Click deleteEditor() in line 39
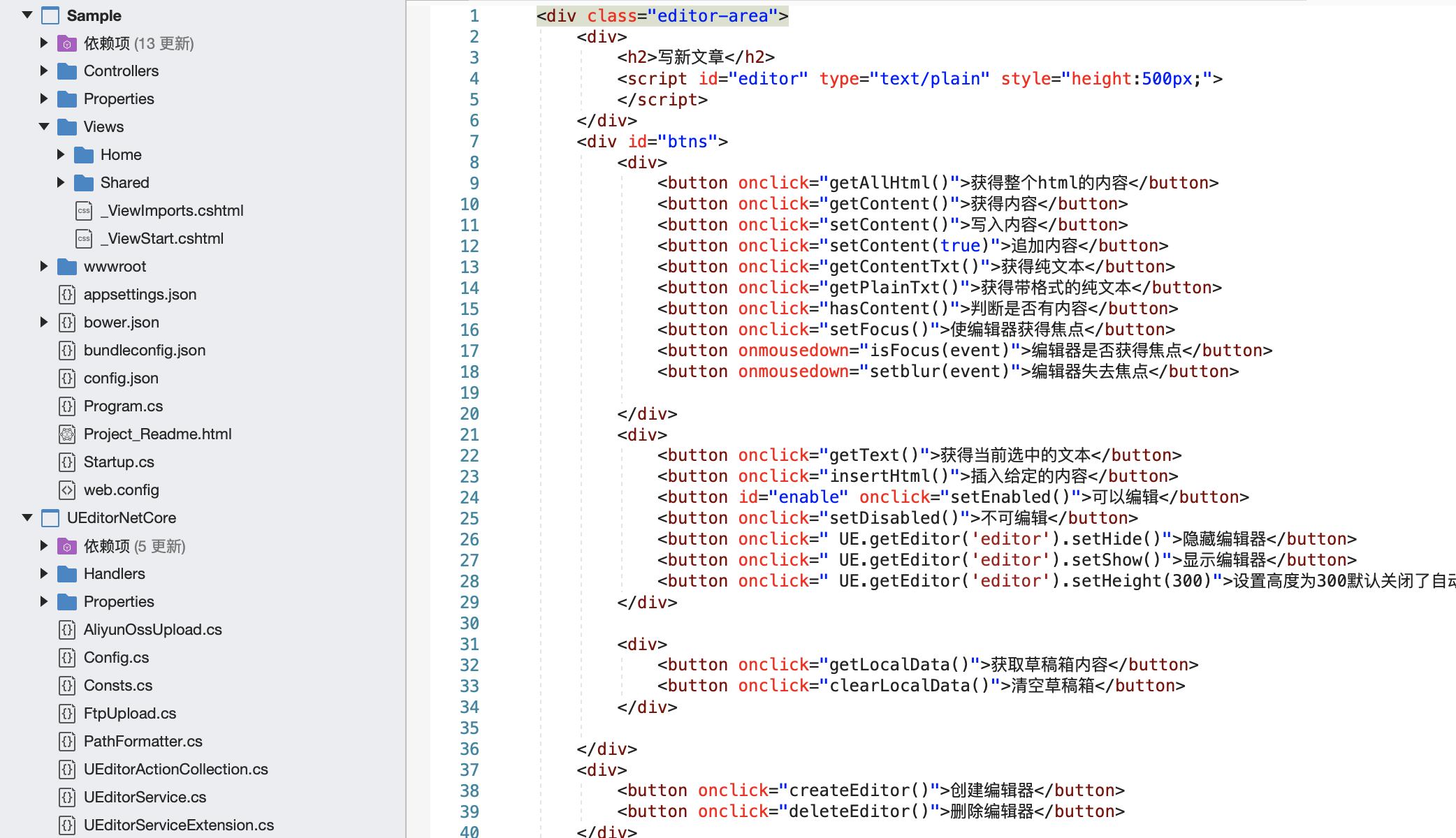Image resolution: width=1456 pixels, height=838 pixels. click(x=859, y=811)
